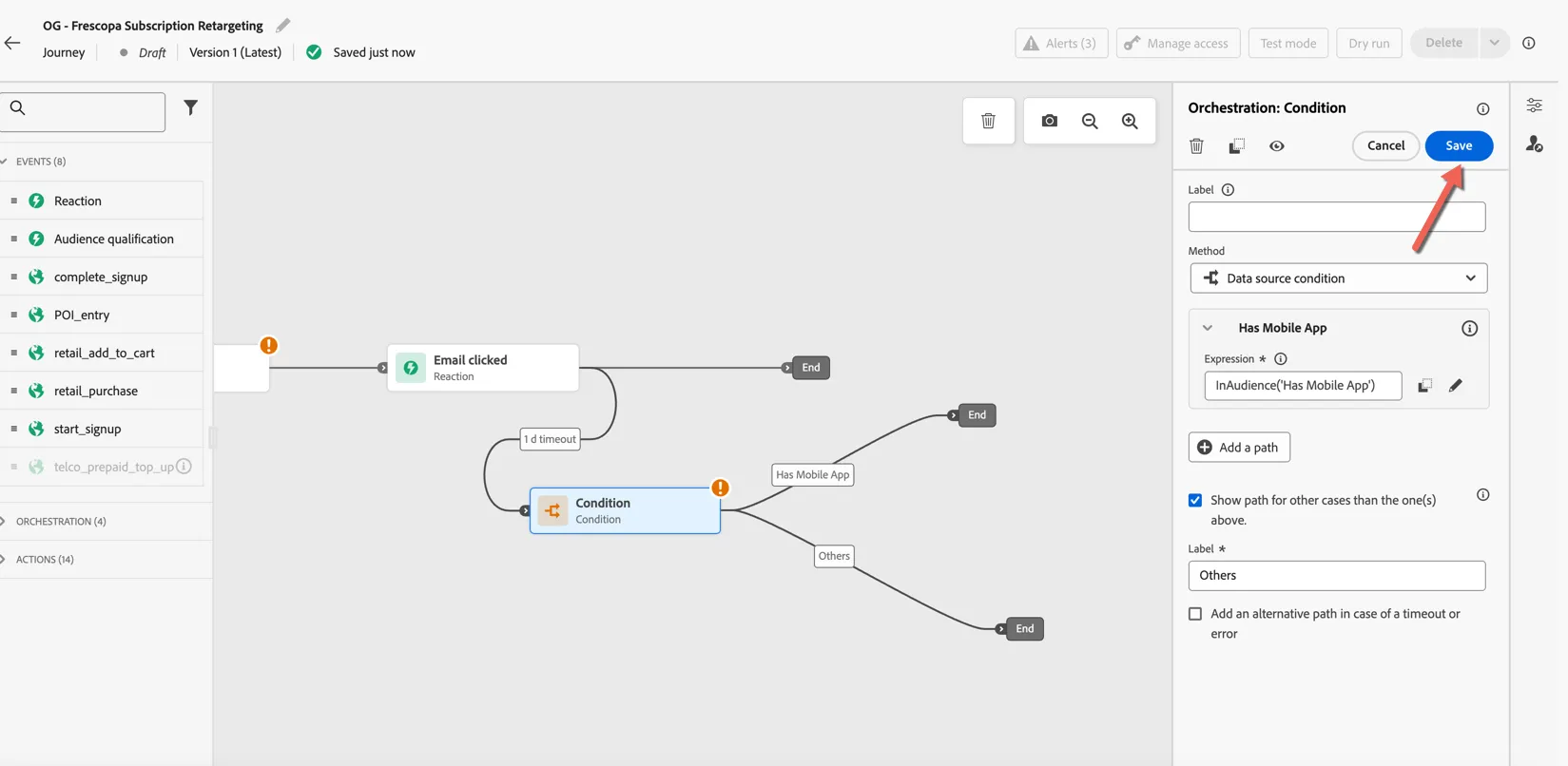
Task: Click journey info icon in top bar
Action: click(x=1528, y=43)
